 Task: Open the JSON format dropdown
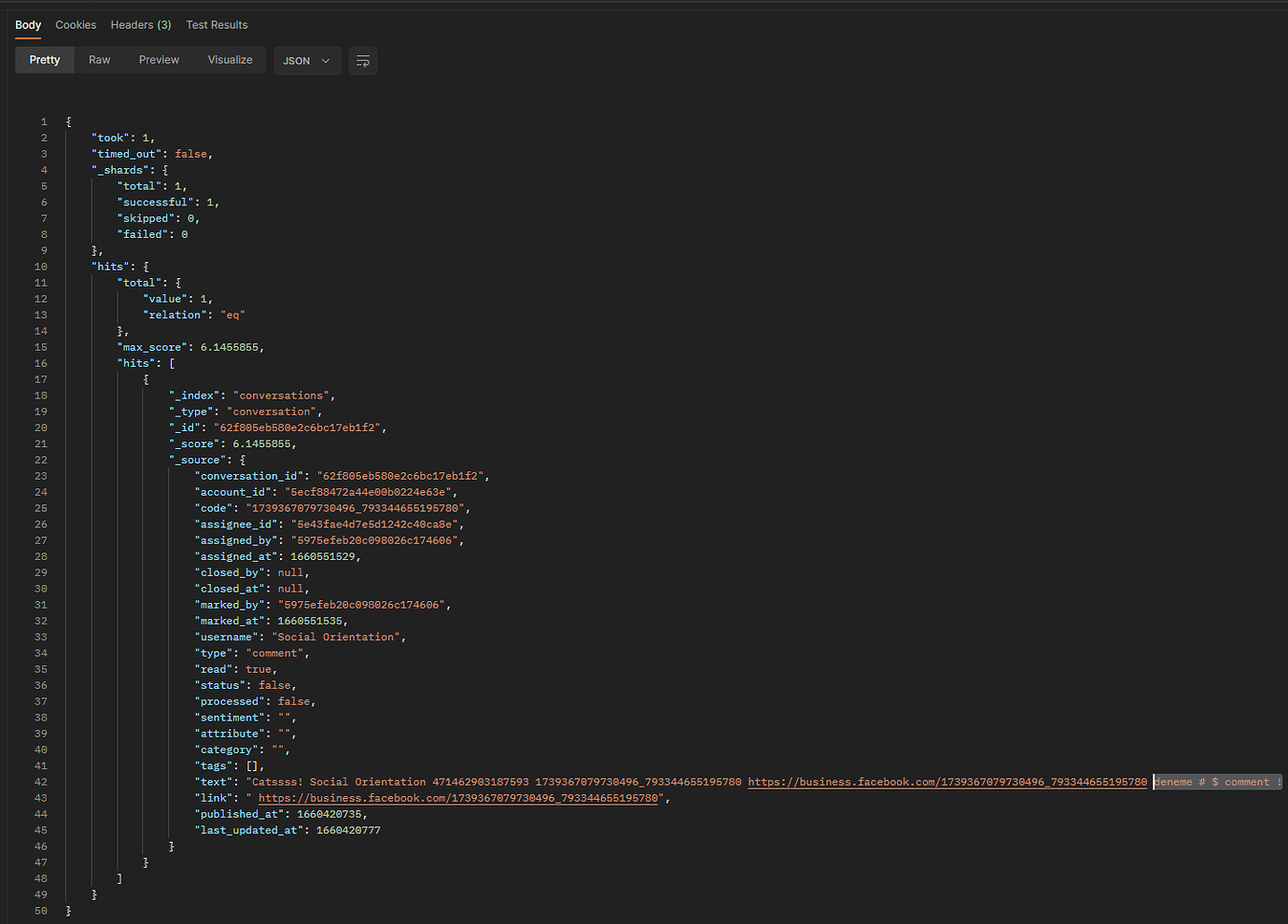pyautogui.click(x=307, y=60)
